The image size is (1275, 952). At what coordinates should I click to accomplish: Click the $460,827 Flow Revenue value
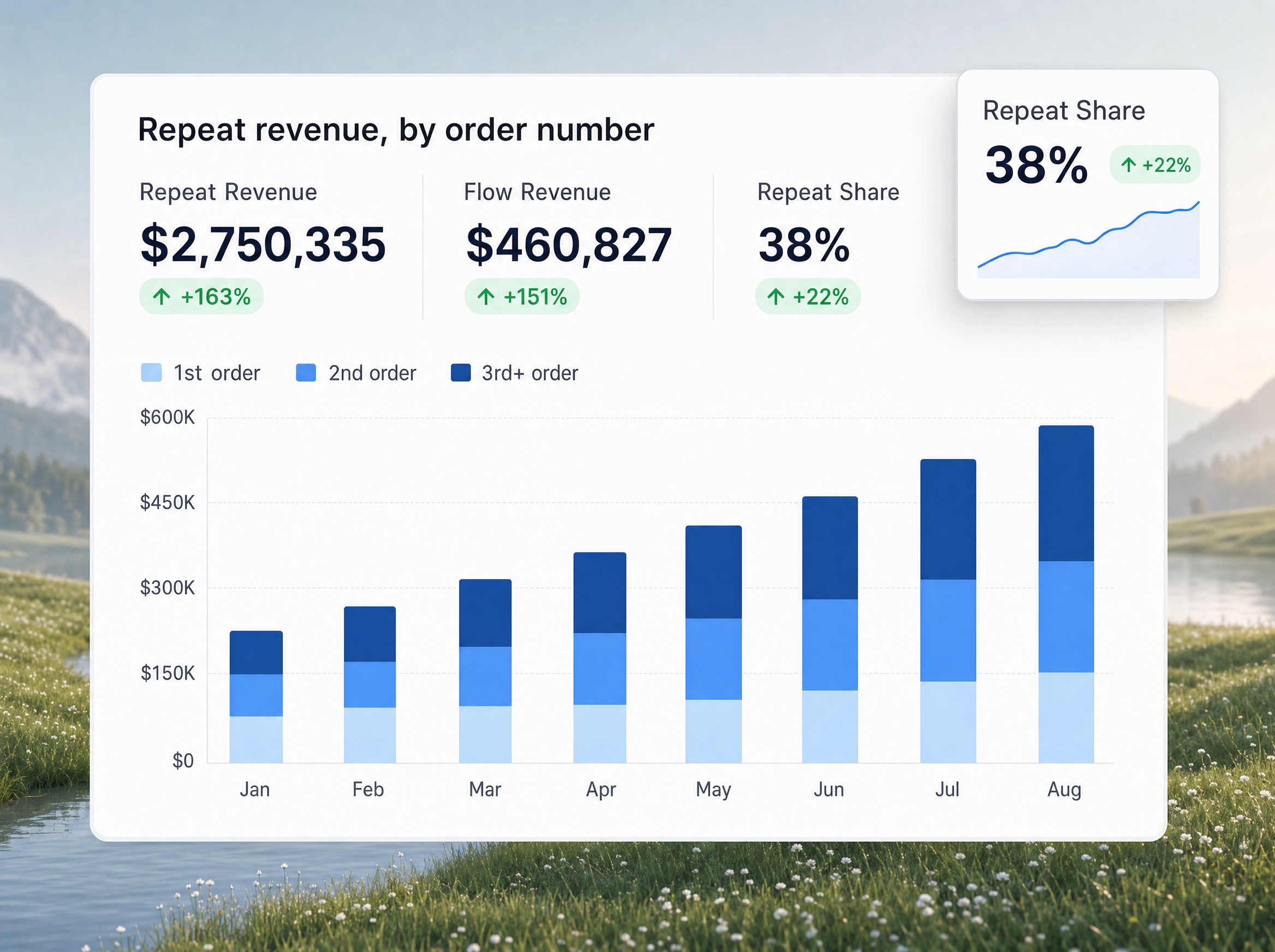(x=569, y=245)
